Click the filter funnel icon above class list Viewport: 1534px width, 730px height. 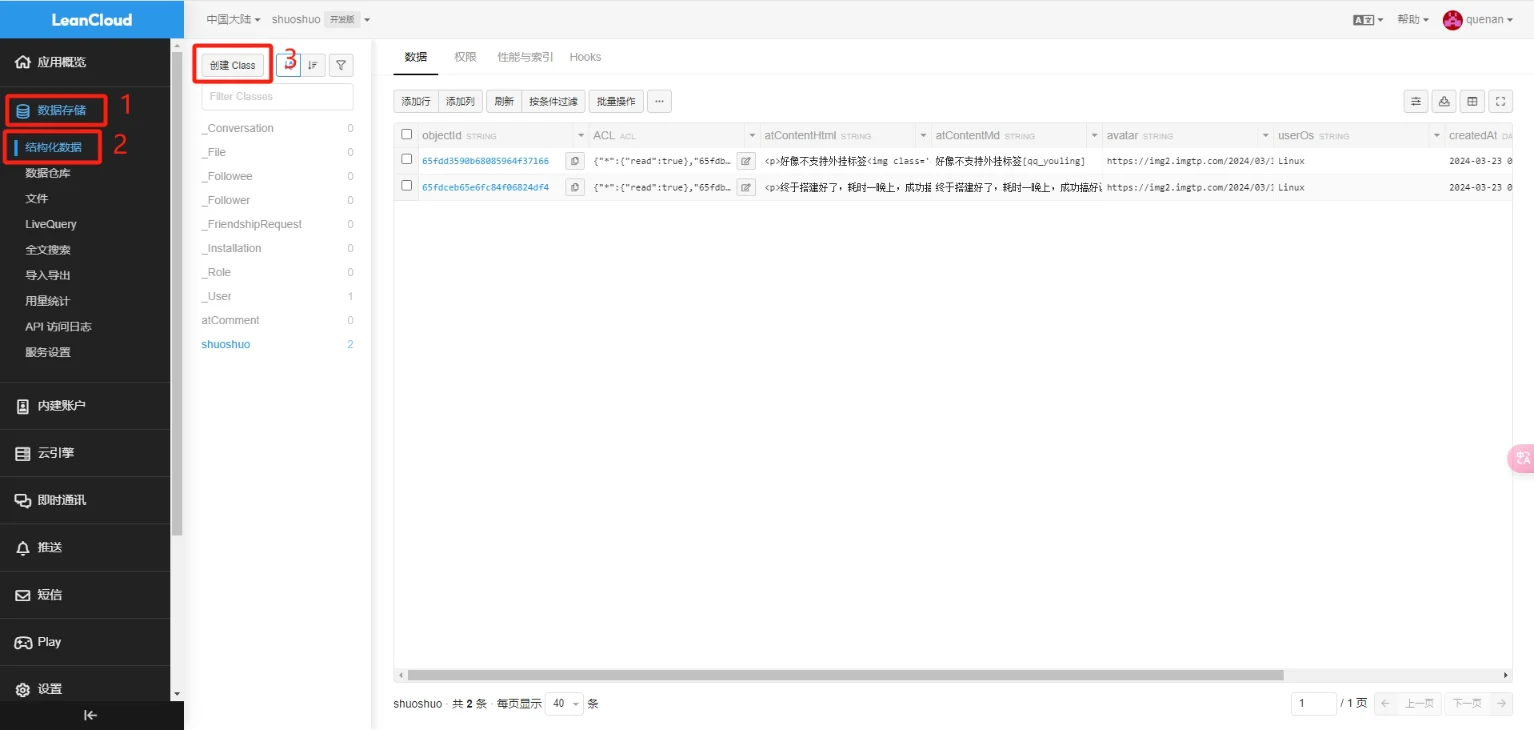pos(341,65)
